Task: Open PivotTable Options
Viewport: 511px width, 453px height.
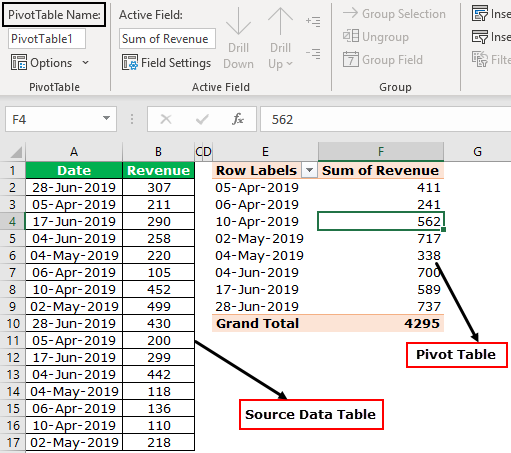Action: click(42, 63)
